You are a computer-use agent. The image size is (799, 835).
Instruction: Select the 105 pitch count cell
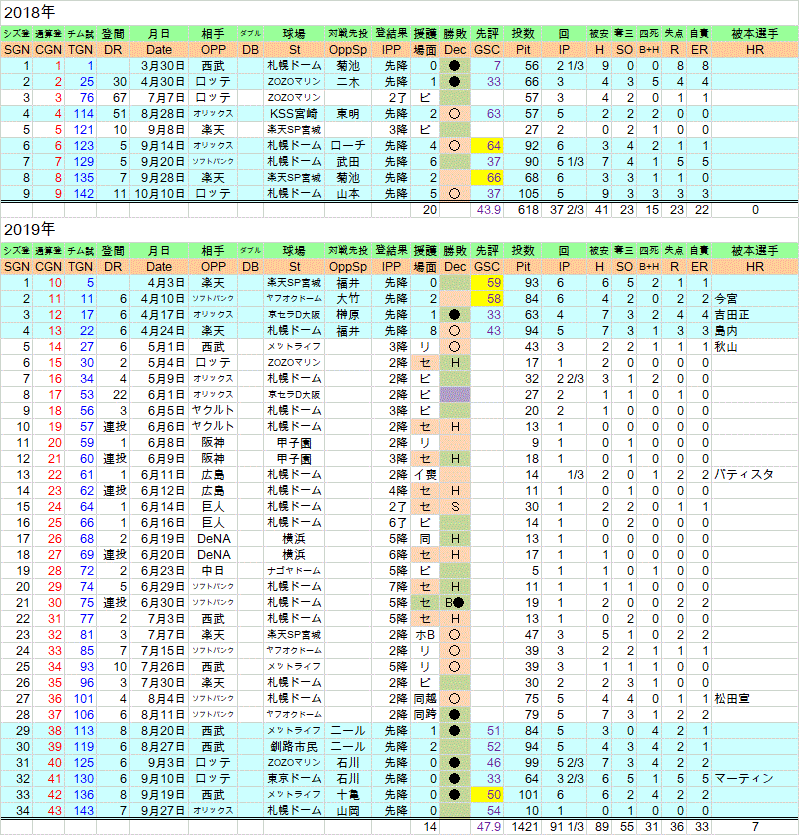pyautogui.click(x=523, y=193)
